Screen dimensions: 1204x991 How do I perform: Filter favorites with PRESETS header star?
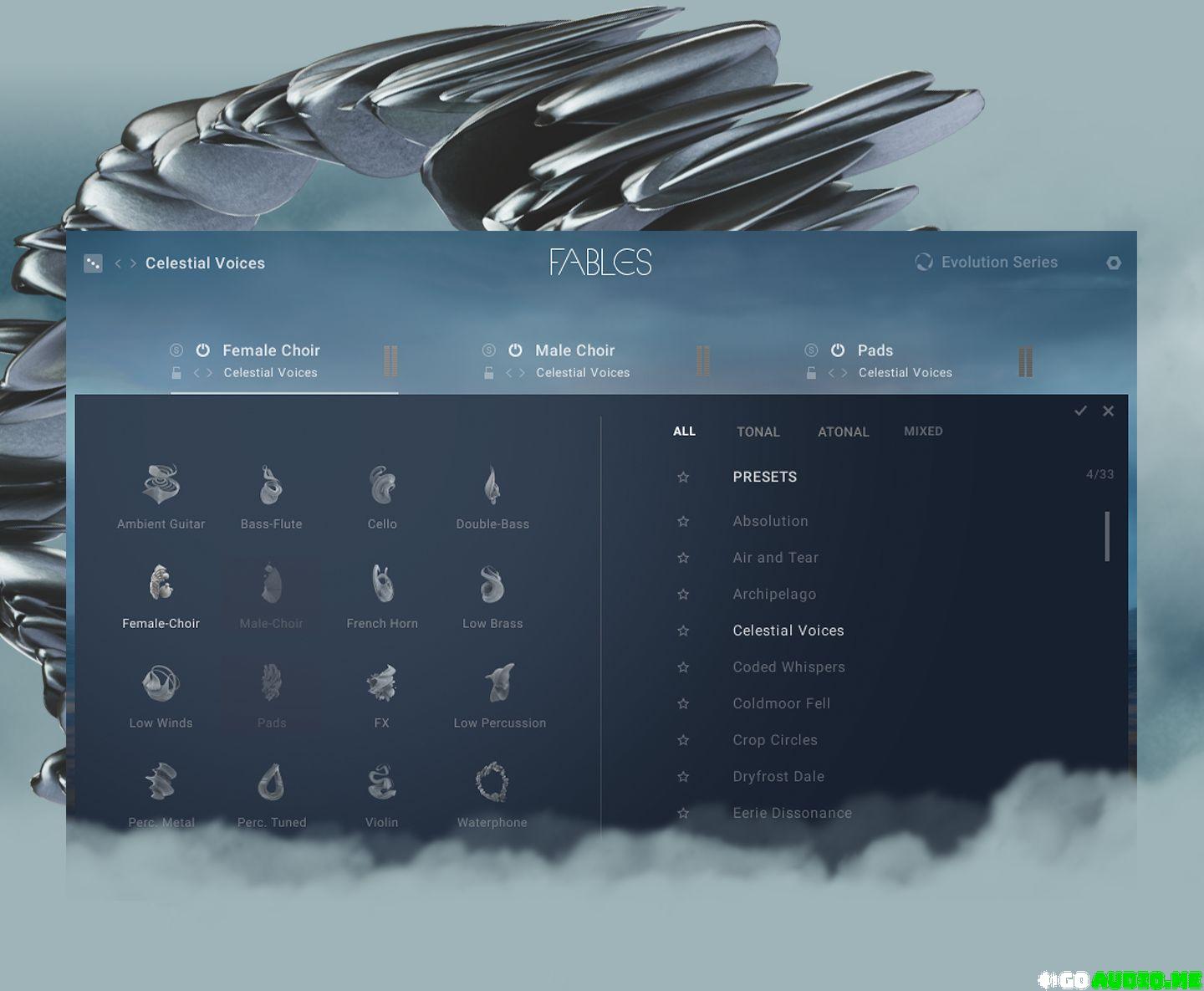coord(683,478)
